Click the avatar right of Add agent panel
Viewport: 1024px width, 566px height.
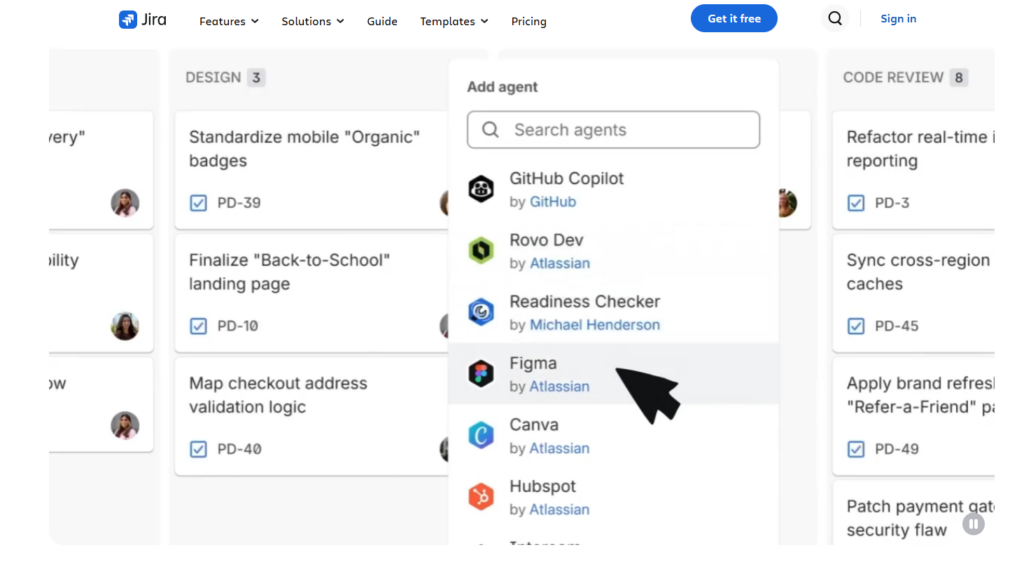coord(788,203)
